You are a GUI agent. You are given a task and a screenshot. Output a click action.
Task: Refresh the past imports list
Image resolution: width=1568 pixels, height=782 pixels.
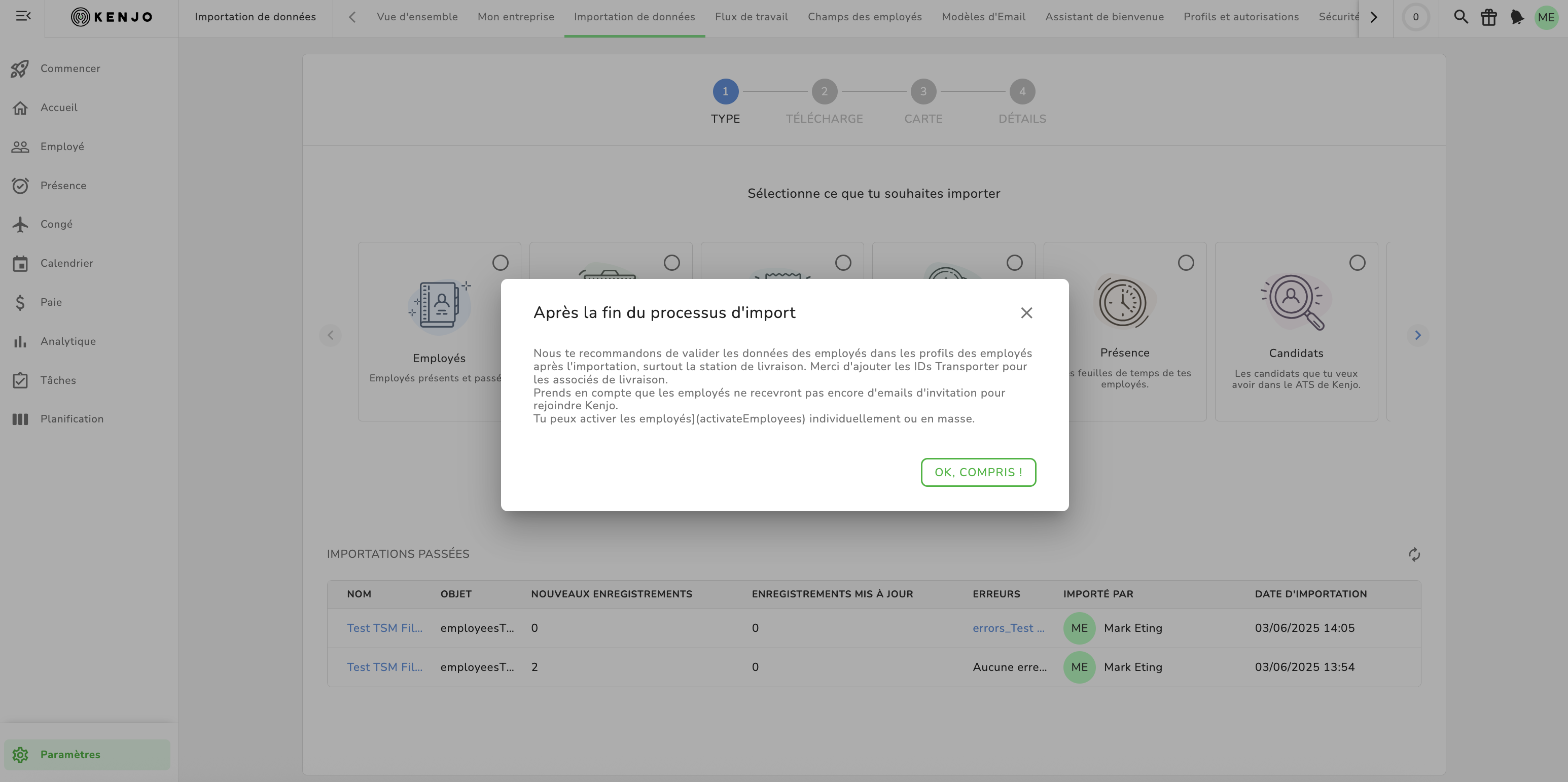(1414, 554)
